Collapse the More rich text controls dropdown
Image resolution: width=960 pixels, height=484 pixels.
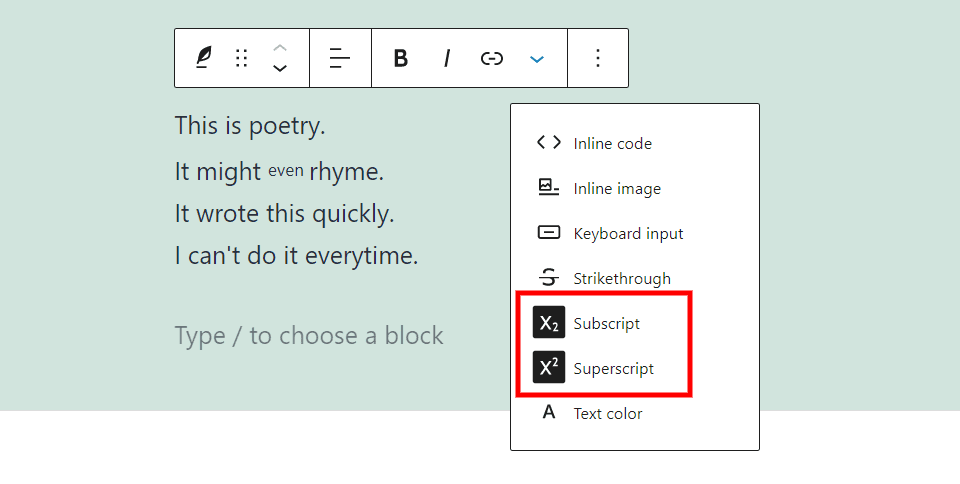(x=537, y=58)
